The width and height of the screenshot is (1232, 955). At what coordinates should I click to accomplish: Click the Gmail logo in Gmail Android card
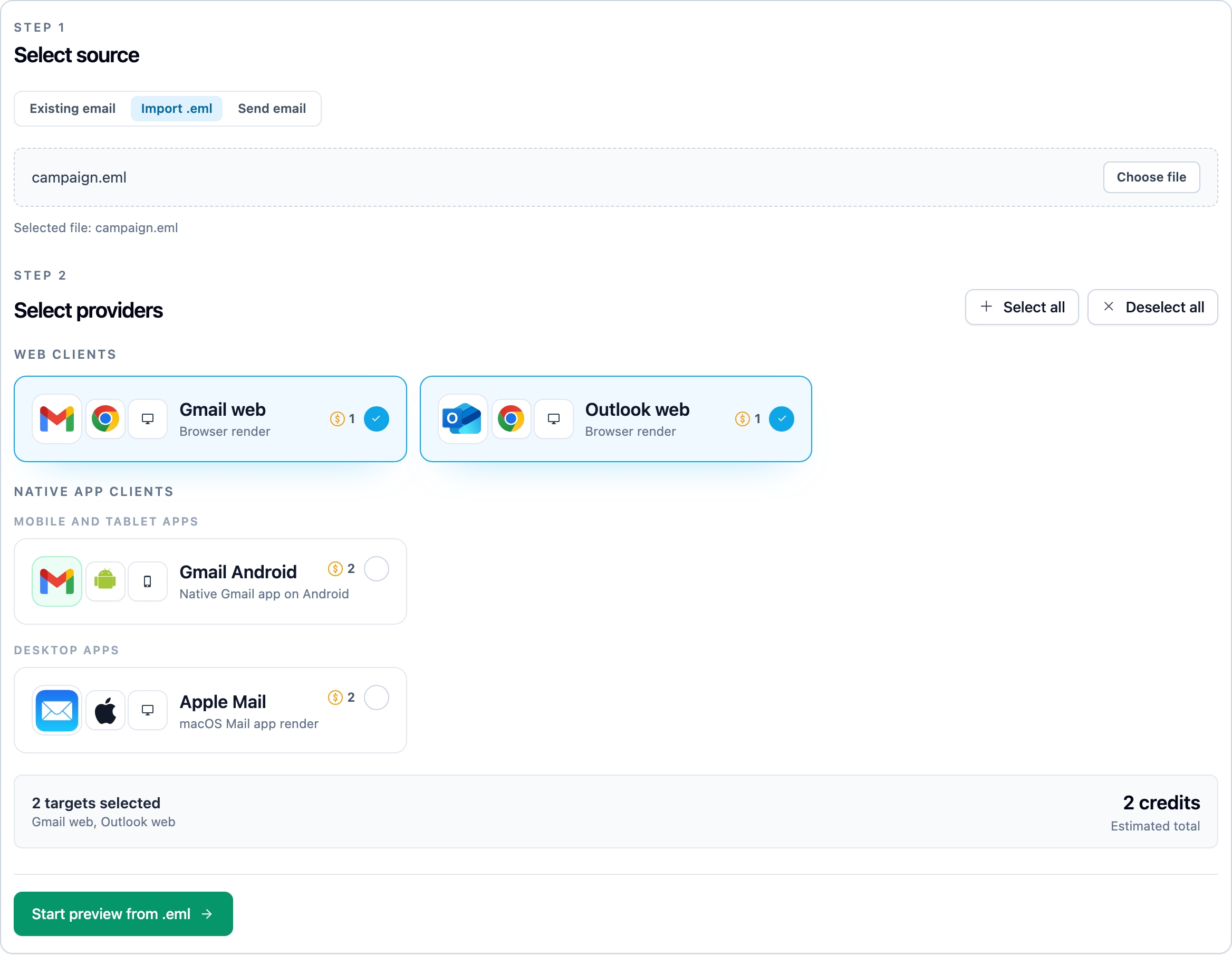point(57,581)
